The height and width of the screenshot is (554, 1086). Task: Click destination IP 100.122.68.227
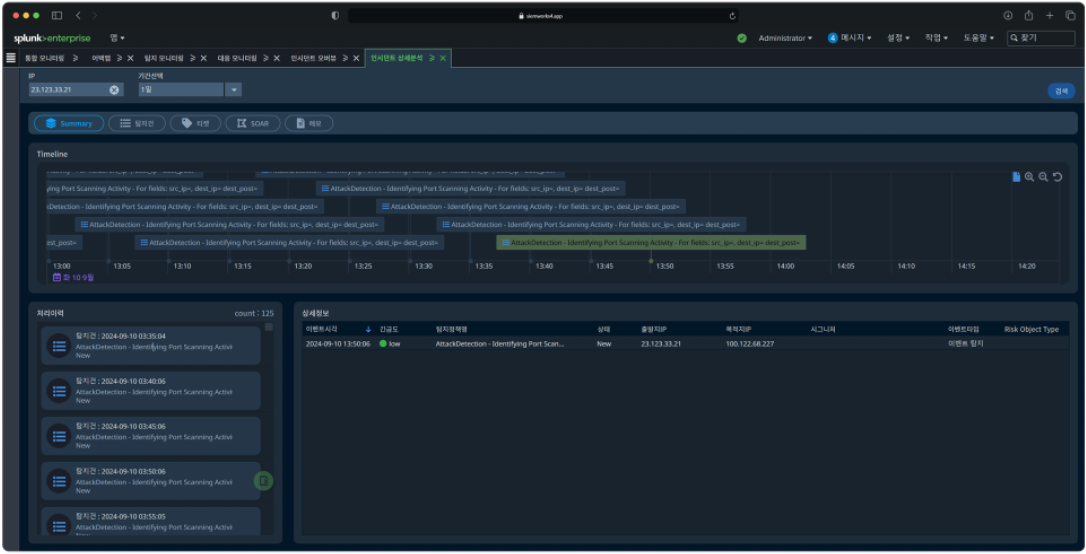pos(749,343)
